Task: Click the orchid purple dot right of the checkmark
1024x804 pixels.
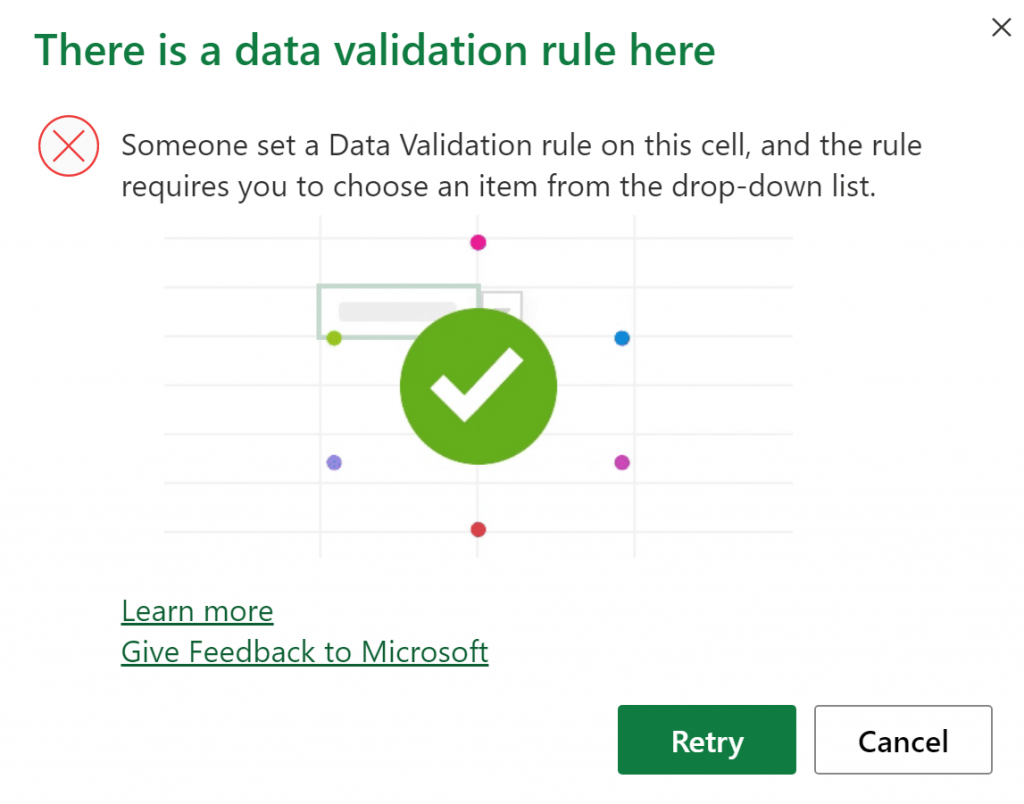Action: pyautogui.click(x=622, y=463)
